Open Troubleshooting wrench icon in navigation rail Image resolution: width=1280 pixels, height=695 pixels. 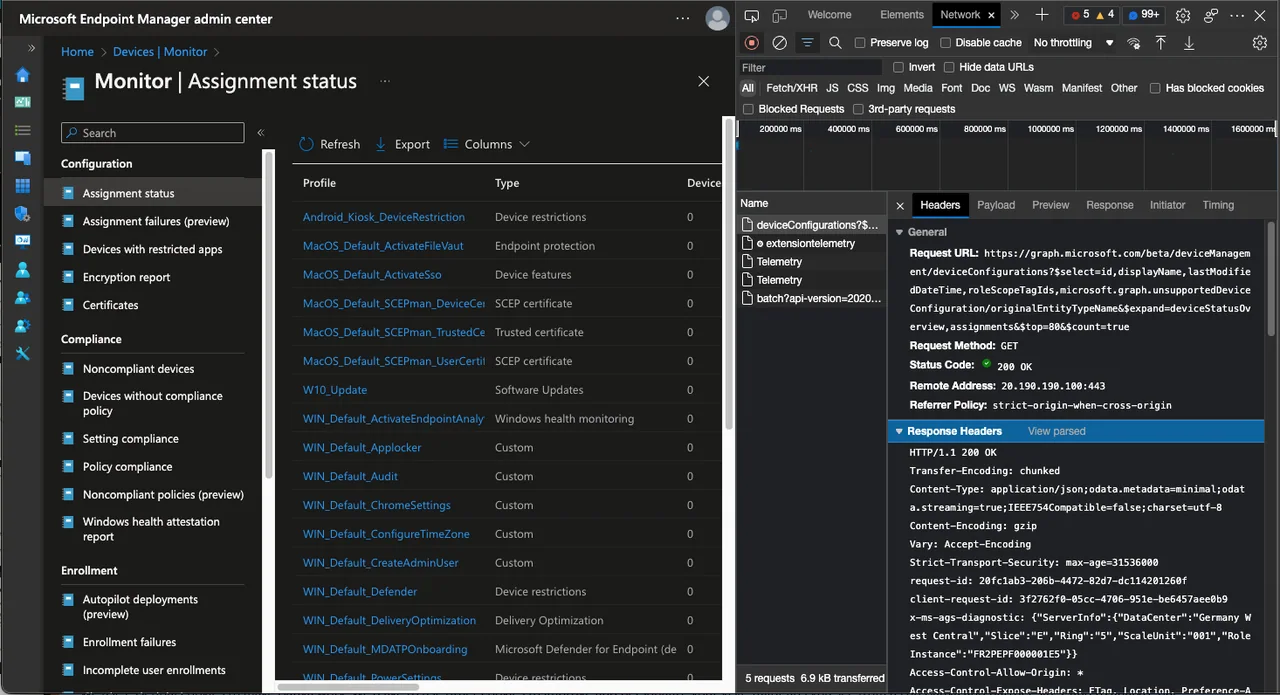22,354
